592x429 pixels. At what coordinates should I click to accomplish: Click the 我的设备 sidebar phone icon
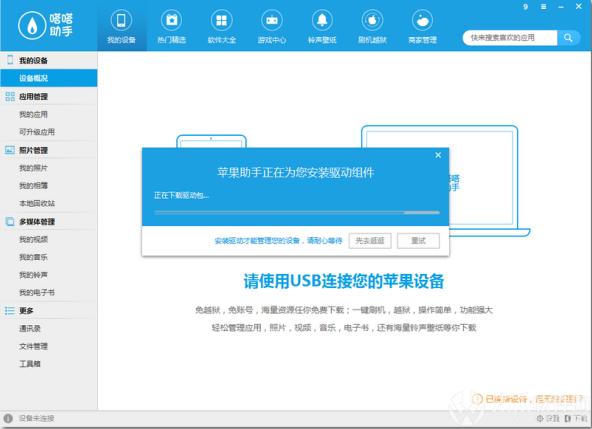tap(10, 60)
